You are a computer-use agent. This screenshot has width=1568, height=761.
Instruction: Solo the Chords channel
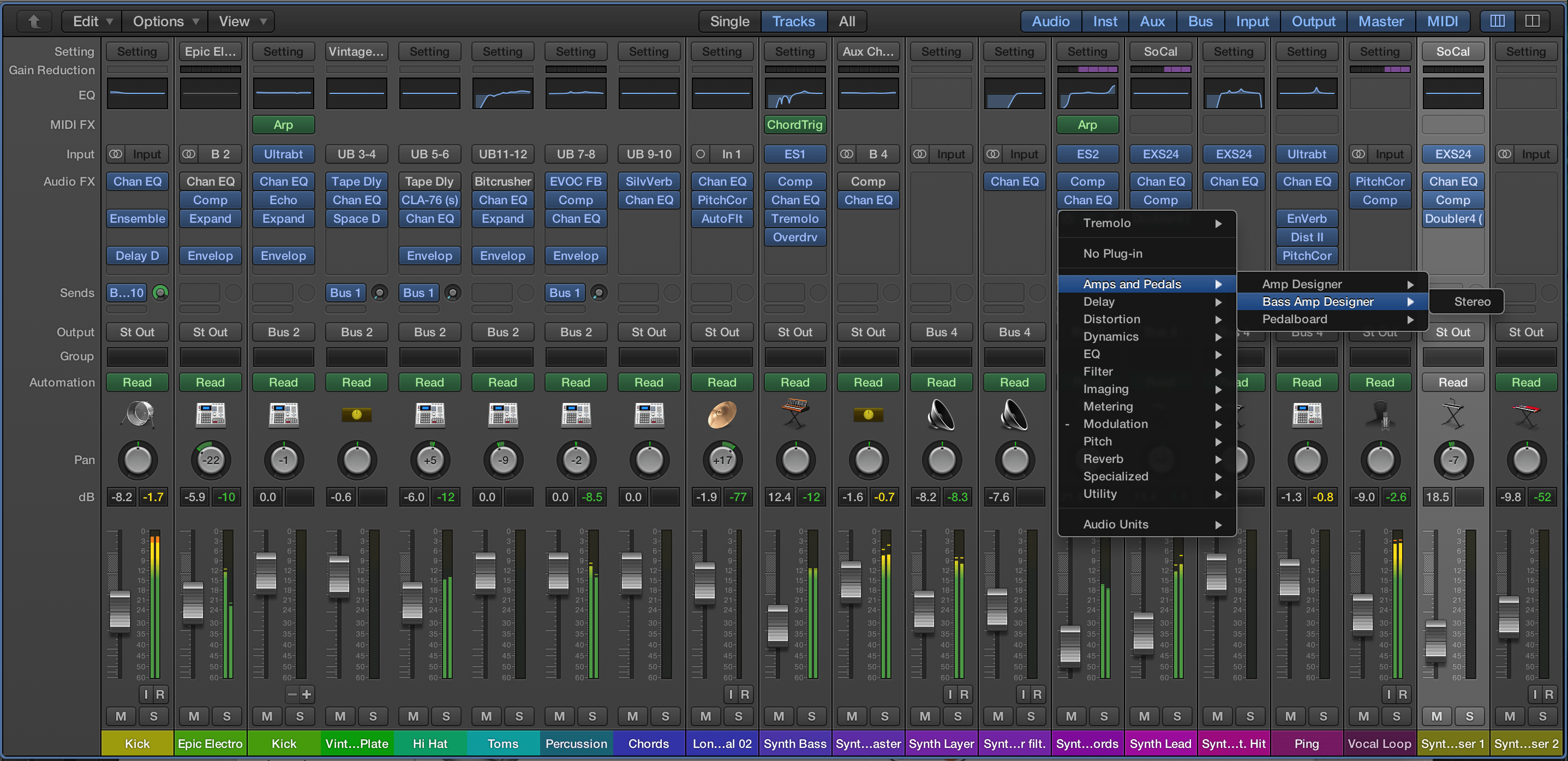click(x=665, y=717)
